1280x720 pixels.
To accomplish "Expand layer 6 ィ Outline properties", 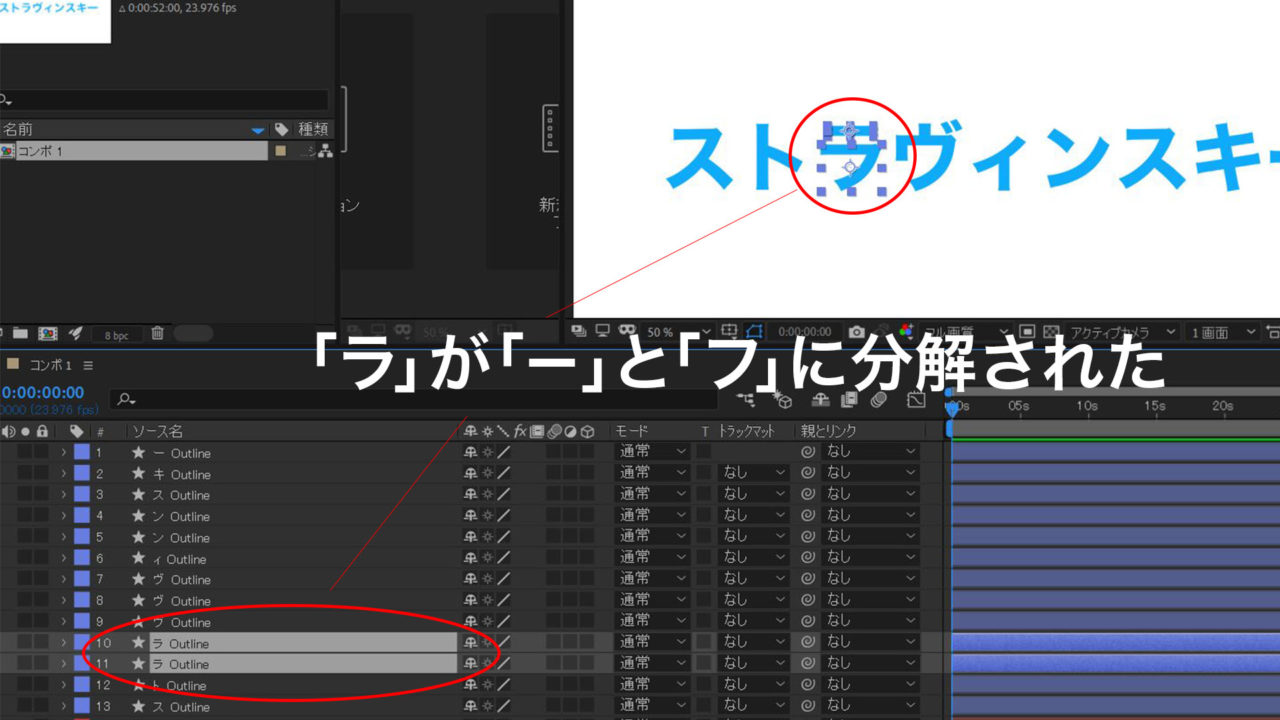I will [63, 558].
